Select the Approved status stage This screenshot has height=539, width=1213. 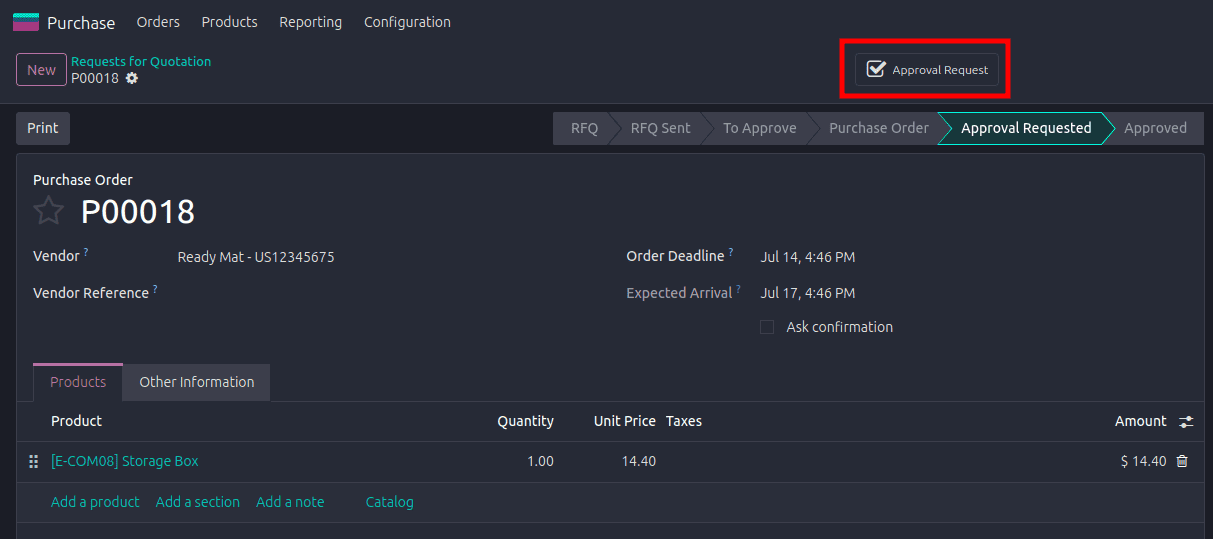point(1155,128)
